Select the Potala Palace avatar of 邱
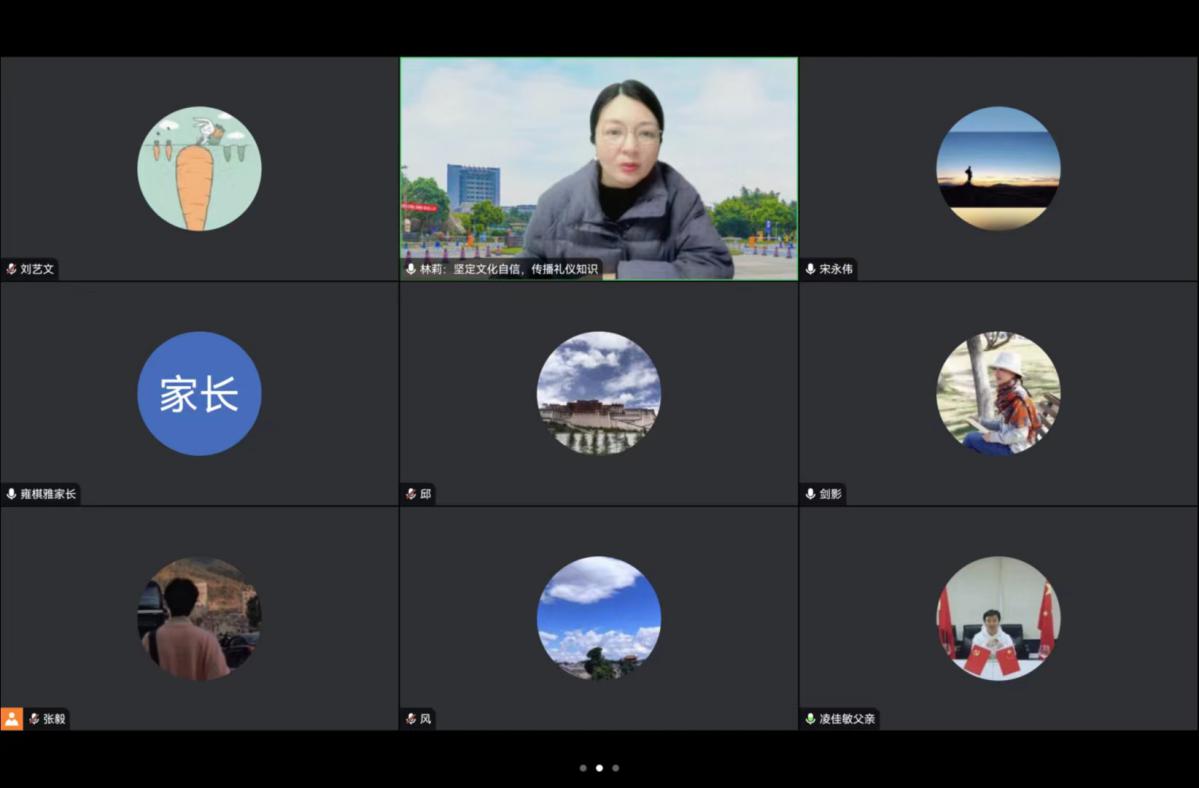This screenshot has height=788, width=1199. tap(598, 394)
